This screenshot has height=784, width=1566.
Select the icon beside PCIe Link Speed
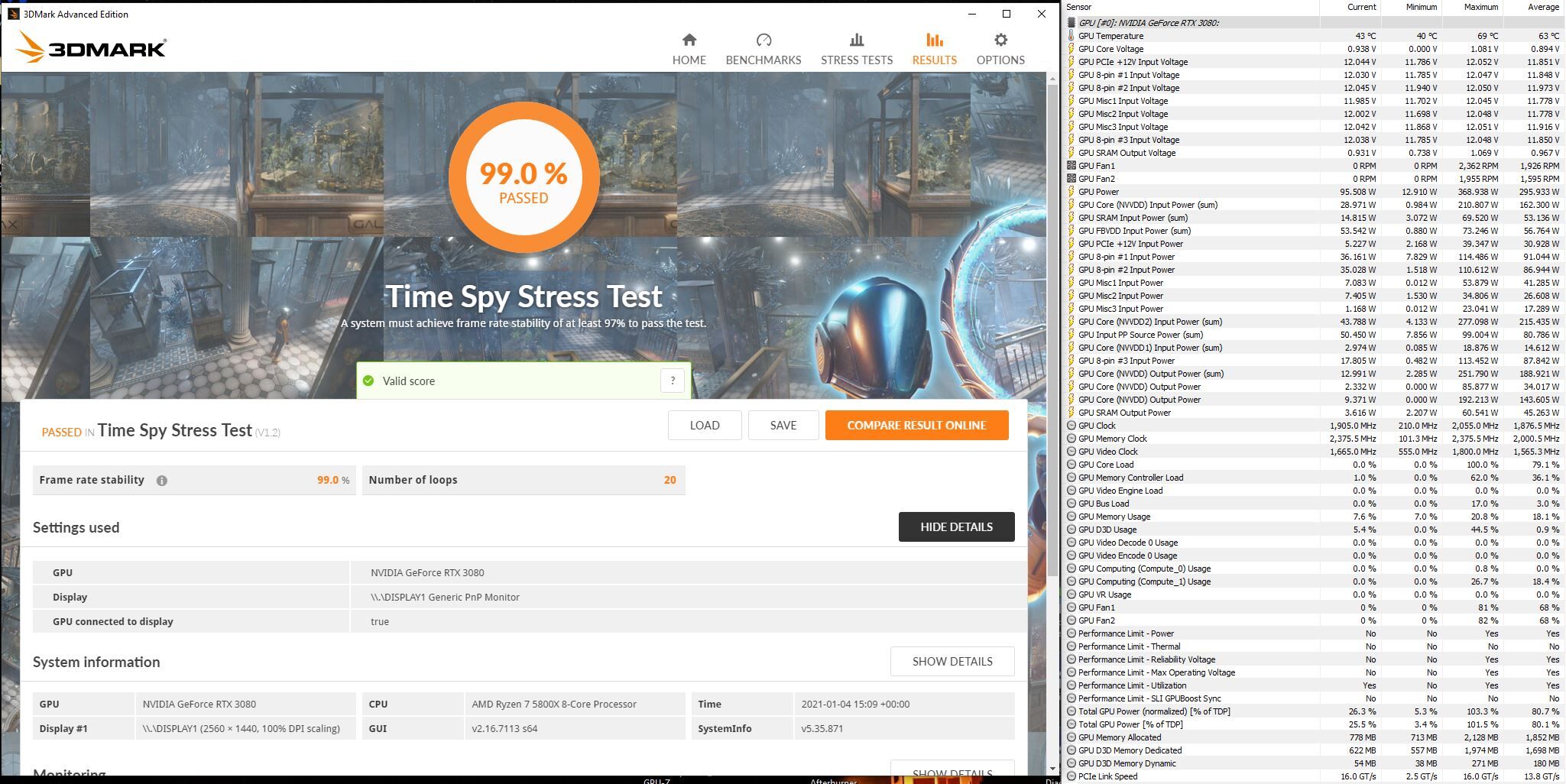[1072, 776]
